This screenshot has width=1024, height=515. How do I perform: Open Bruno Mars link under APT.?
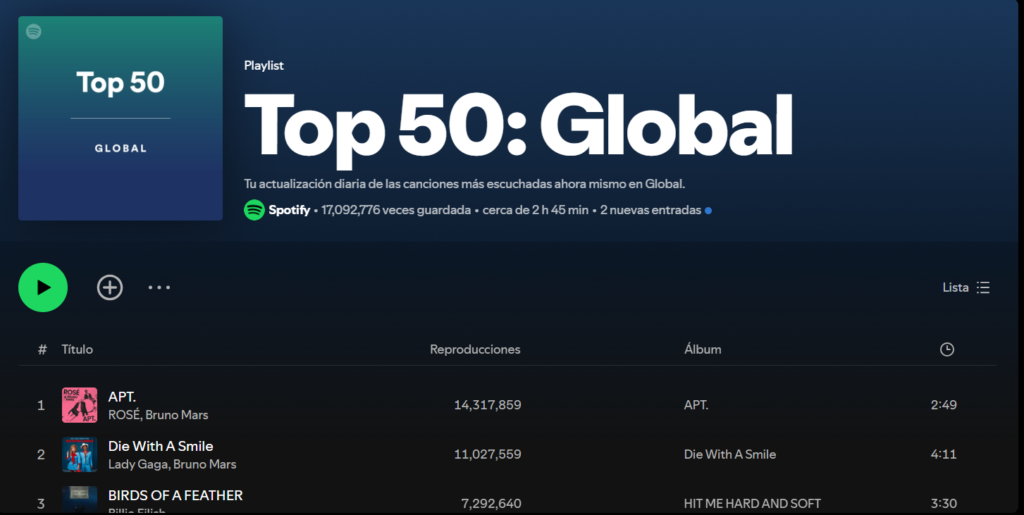(x=182, y=415)
